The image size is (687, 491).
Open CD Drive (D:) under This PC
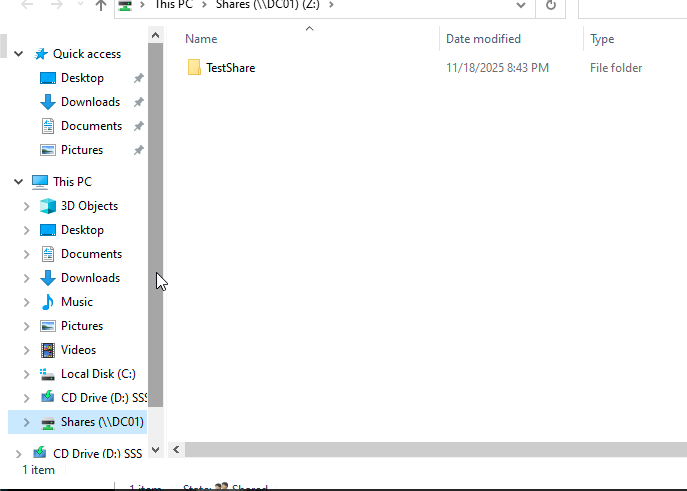click(104, 398)
